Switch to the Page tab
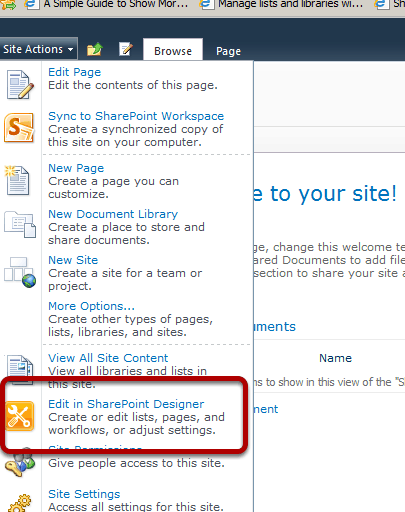The image size is (405, 512). pos(228,51)
